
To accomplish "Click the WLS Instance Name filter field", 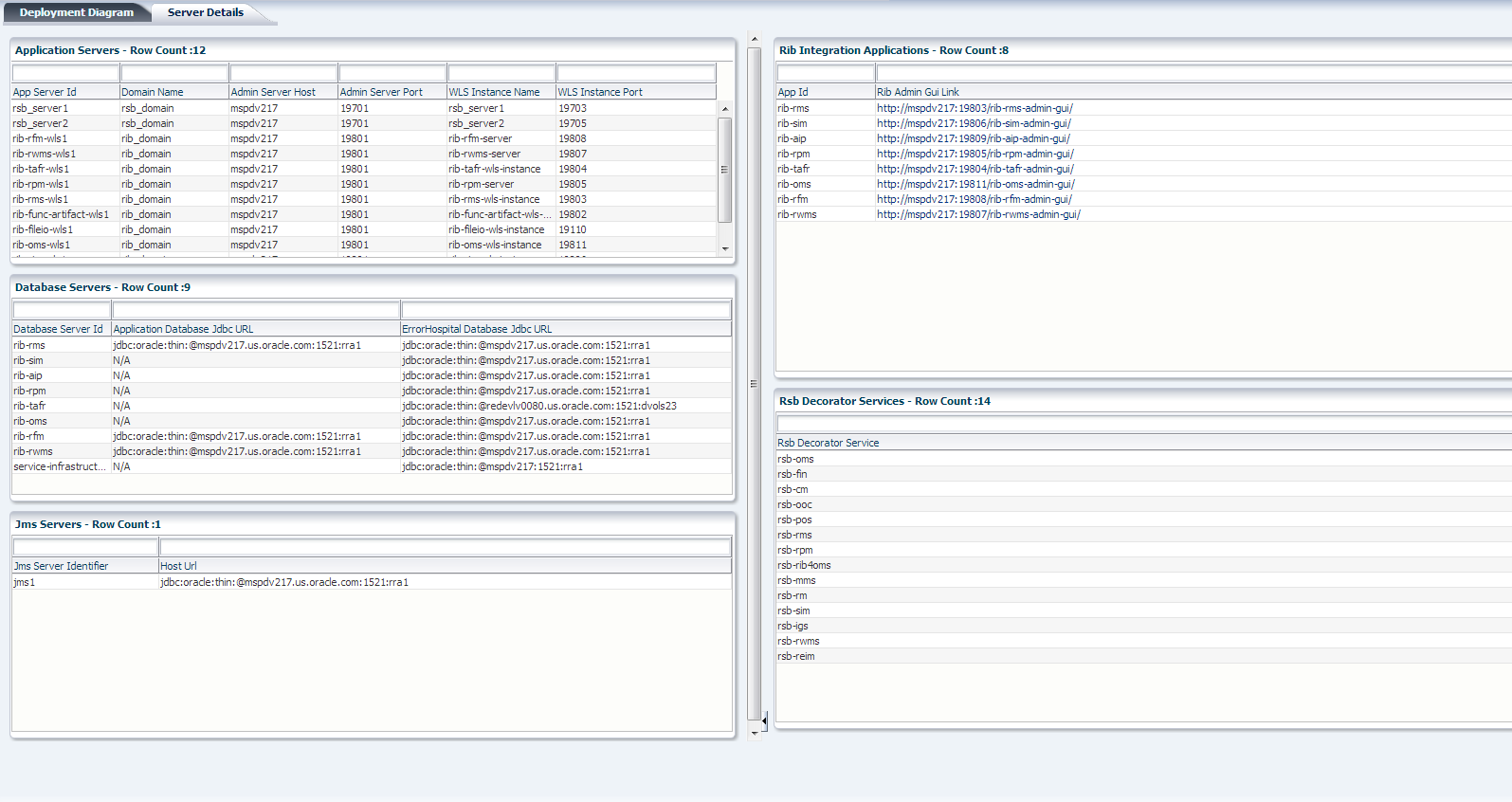I will pos(501,73).
